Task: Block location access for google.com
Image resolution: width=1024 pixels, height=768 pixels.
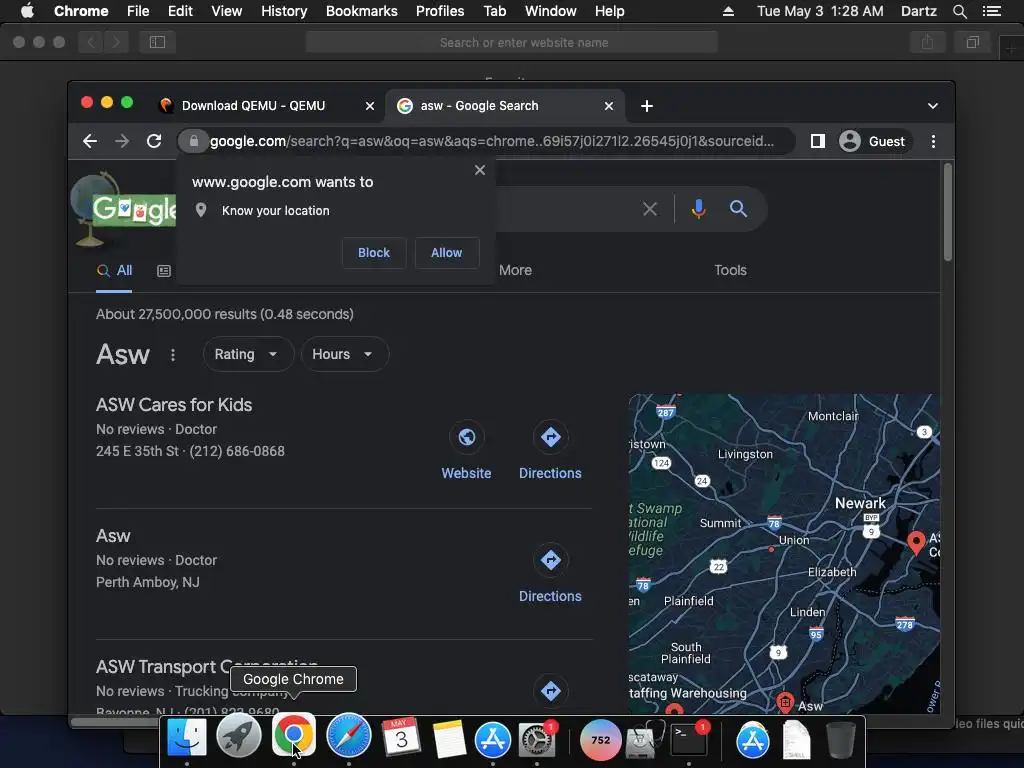Action: (x=374, y=253)
